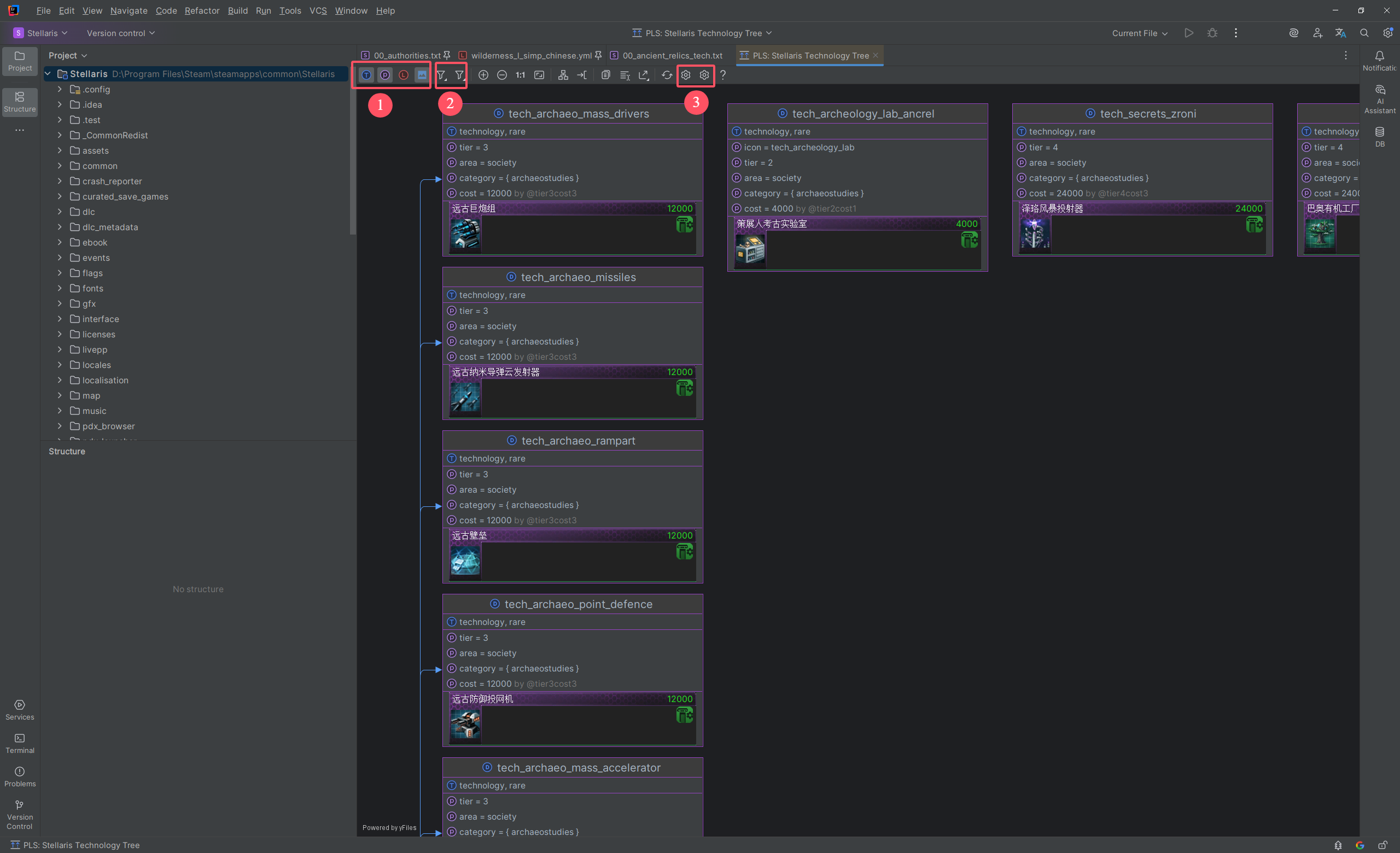
Task: Click the tech_archeology_lab_ancrel node title
Action: 862,114
